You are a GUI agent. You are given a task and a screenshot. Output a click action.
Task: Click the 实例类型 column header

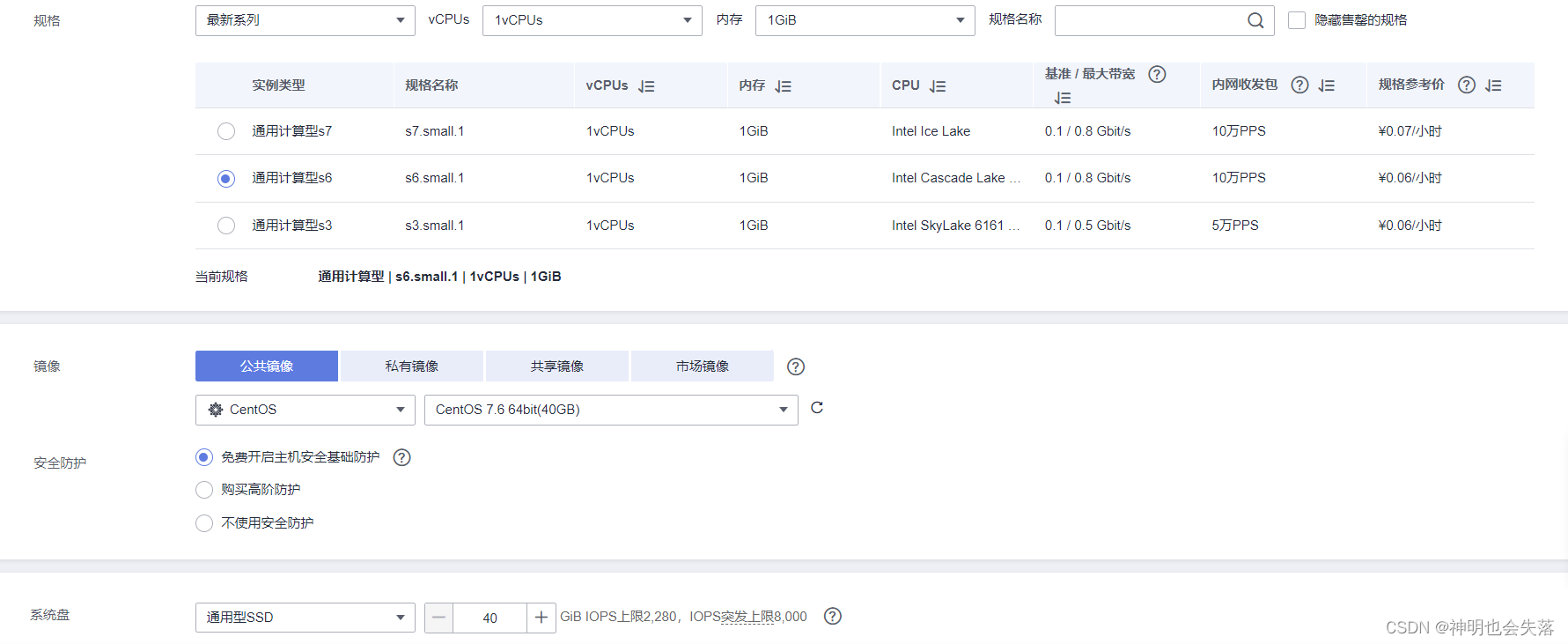pyautogui.click(x=278, y=85)
